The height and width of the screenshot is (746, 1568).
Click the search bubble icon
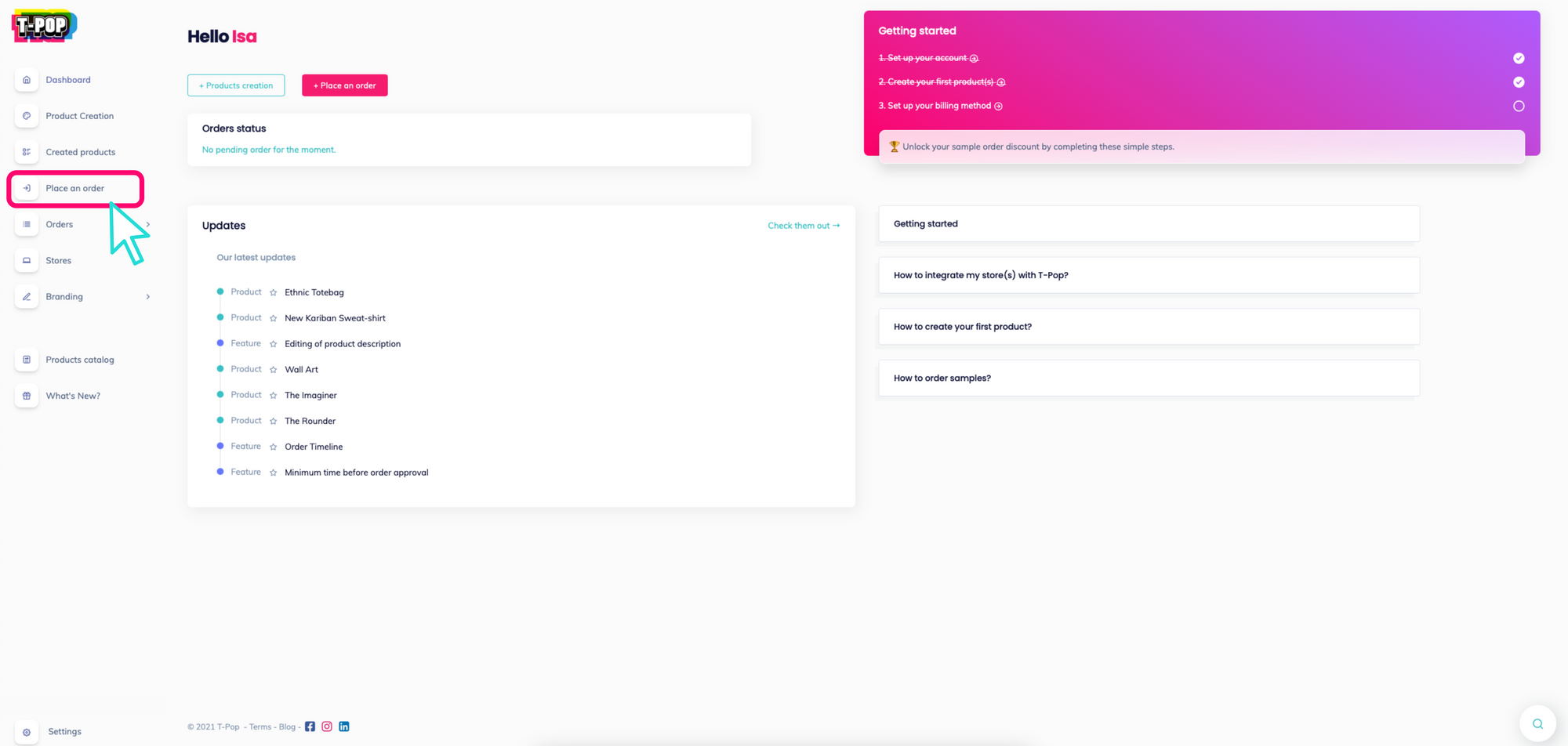(1537, 724)
